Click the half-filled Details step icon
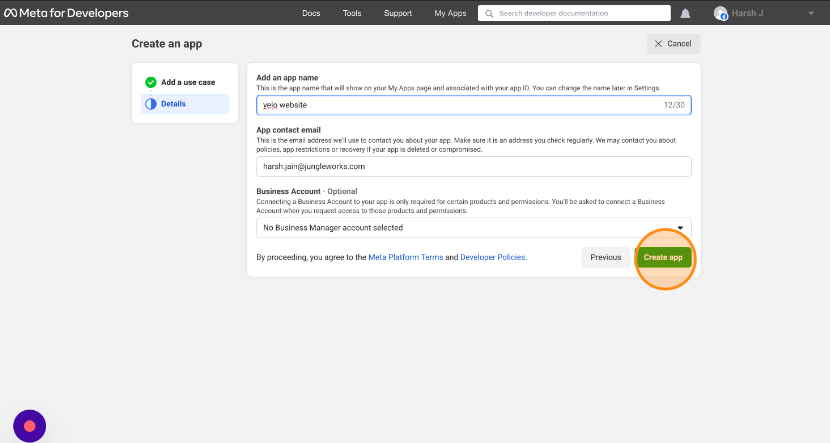Image resolution: width=830 pixels, height=443 pixels. [151, 104]
